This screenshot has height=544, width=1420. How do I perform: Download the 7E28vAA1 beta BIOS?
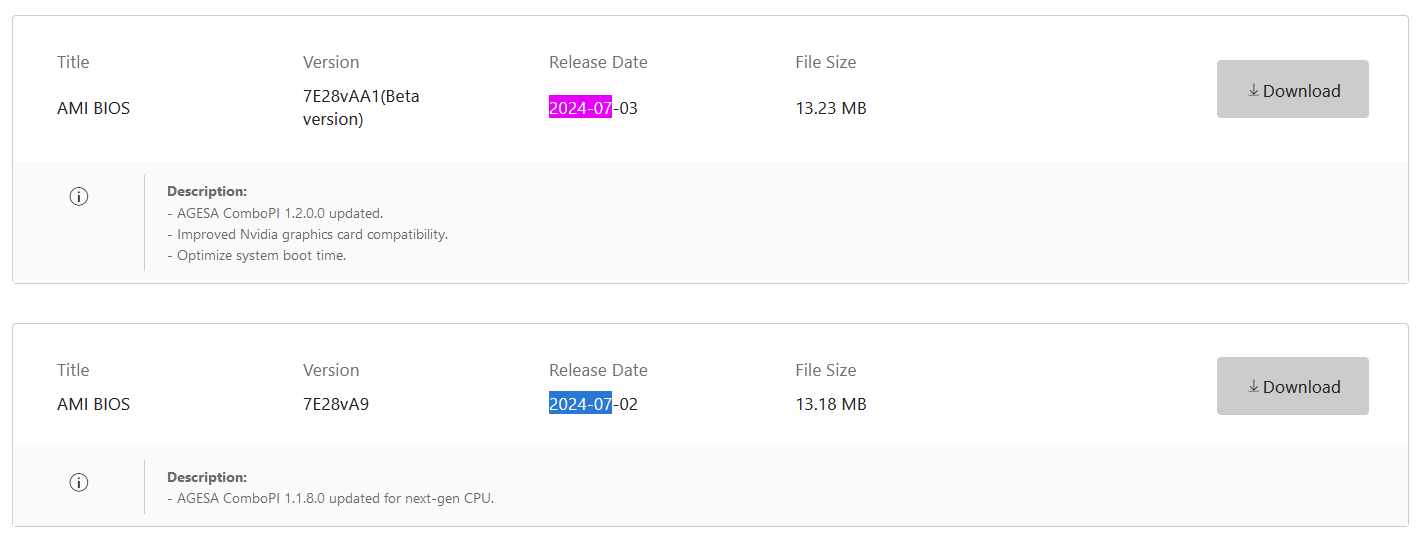click(1292, 90)
